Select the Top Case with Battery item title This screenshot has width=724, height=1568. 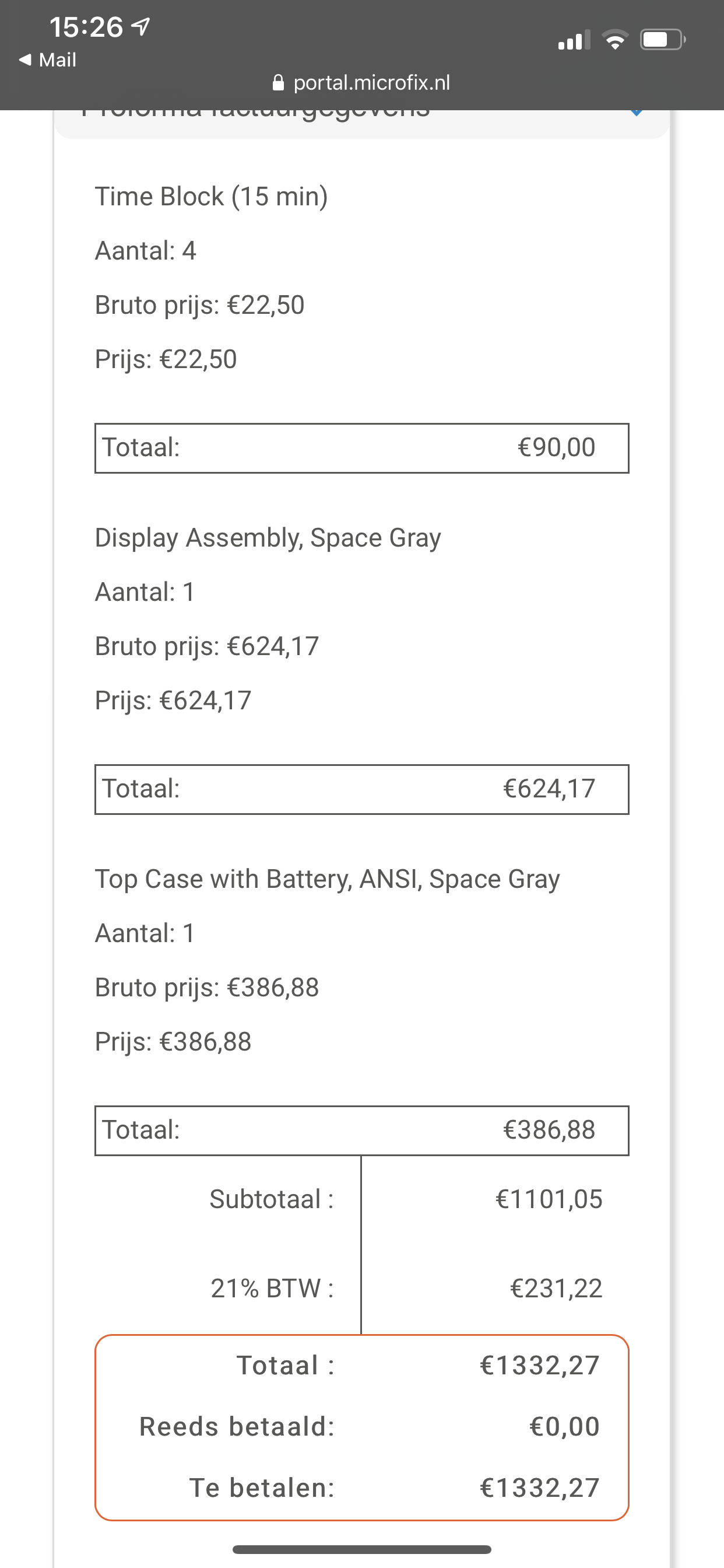(x=326, y=878)
